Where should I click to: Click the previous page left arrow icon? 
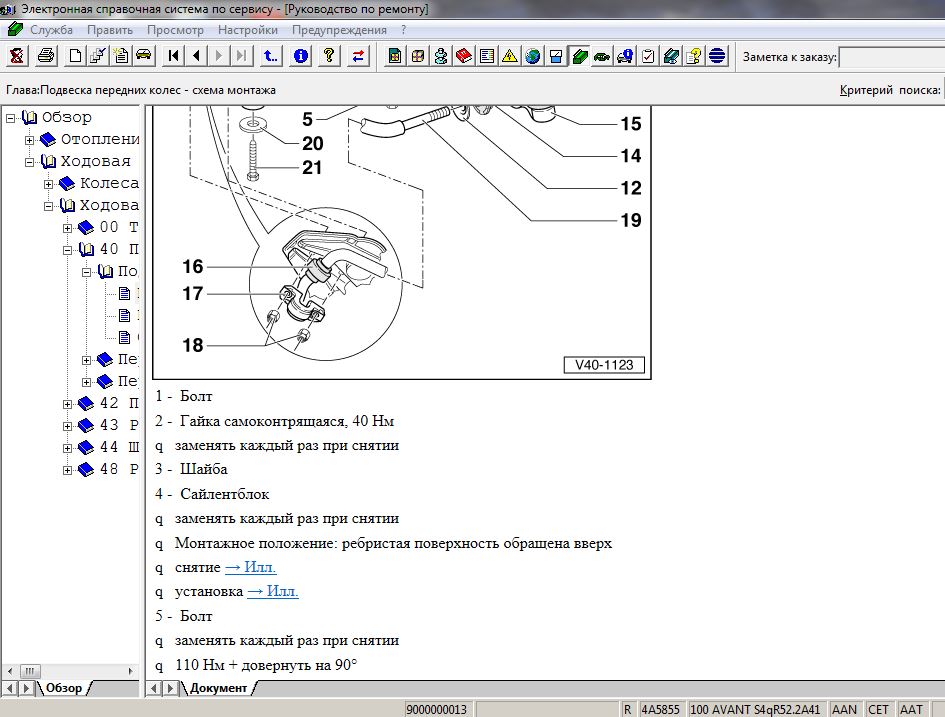pyautogui.click(x=196, y=56)
